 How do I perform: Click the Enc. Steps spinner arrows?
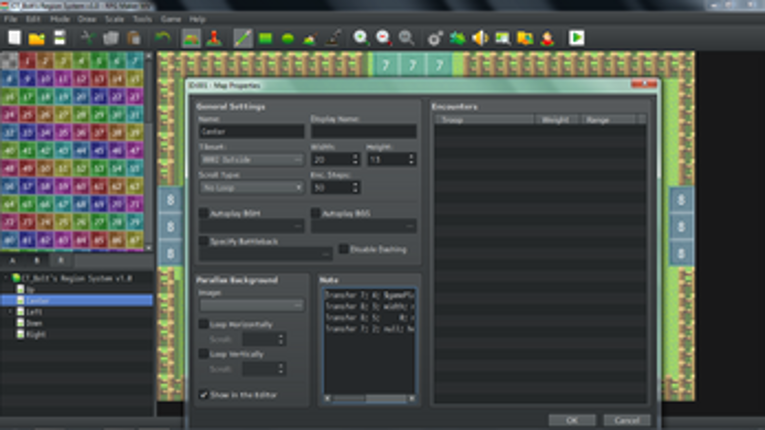tap(355, 187)
